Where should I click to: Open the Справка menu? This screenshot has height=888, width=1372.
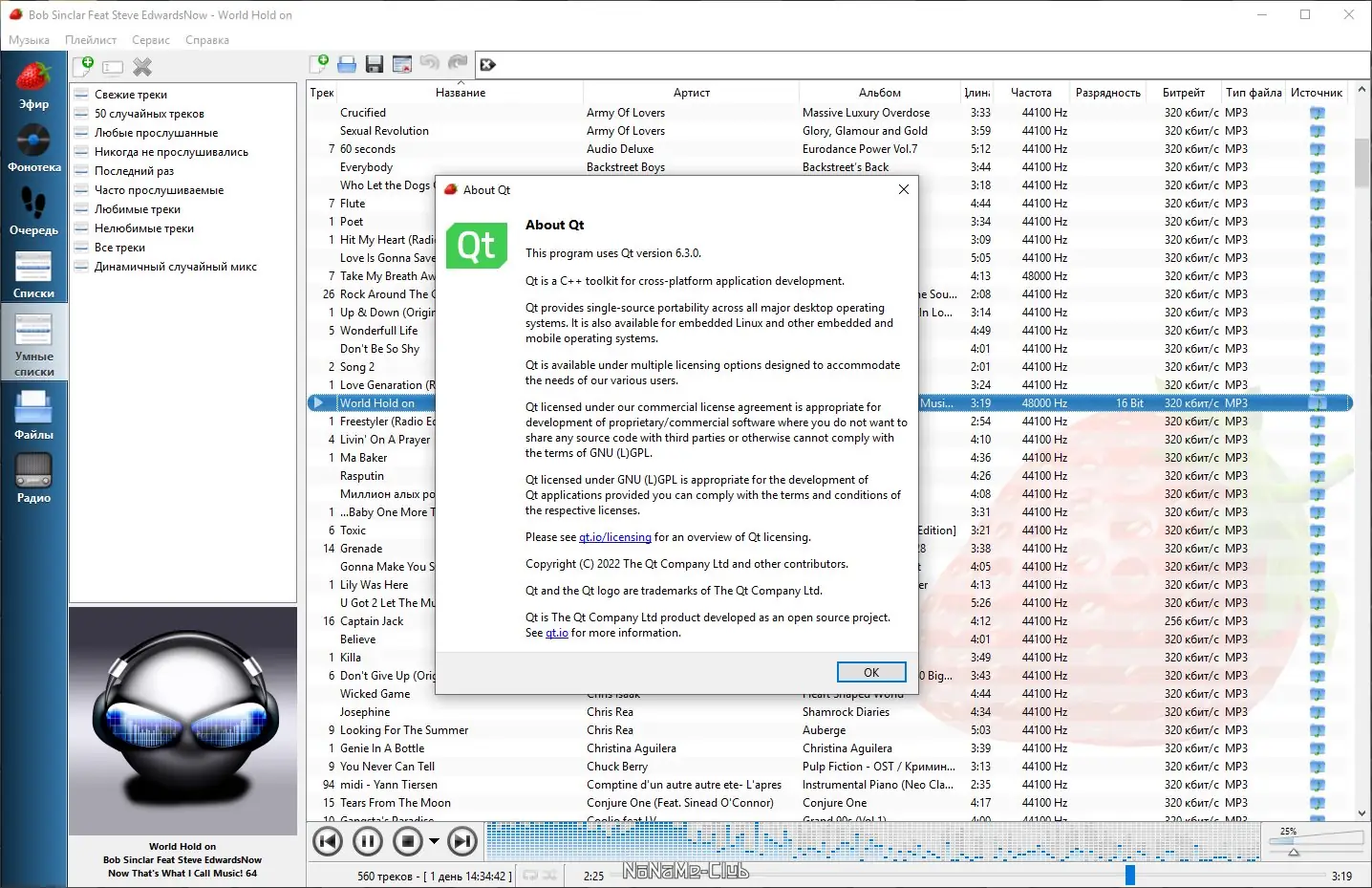pos(207,40)
